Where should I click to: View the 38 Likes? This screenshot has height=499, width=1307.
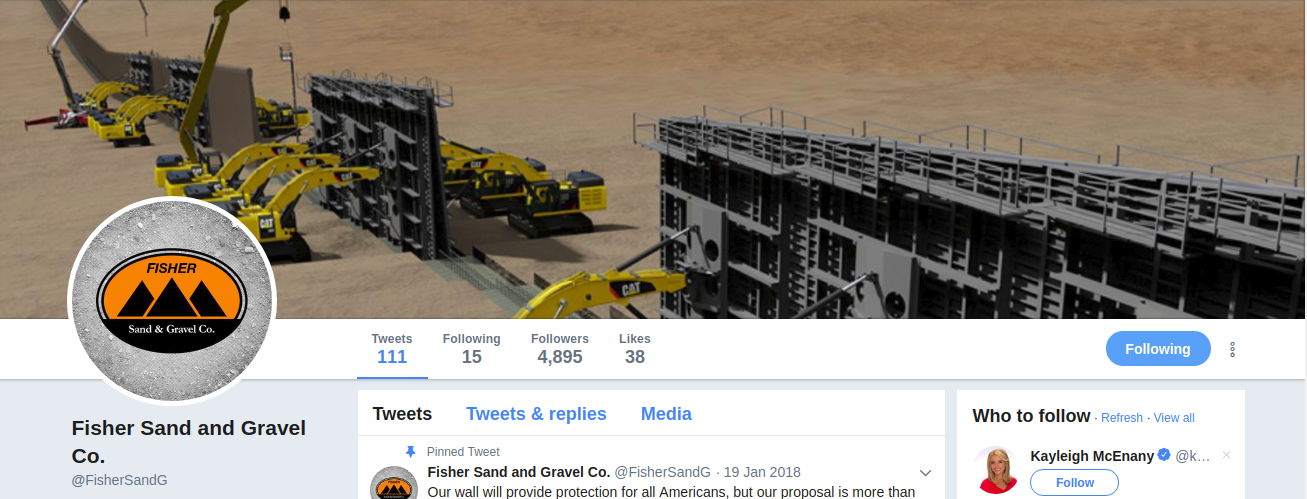[635, 349]
